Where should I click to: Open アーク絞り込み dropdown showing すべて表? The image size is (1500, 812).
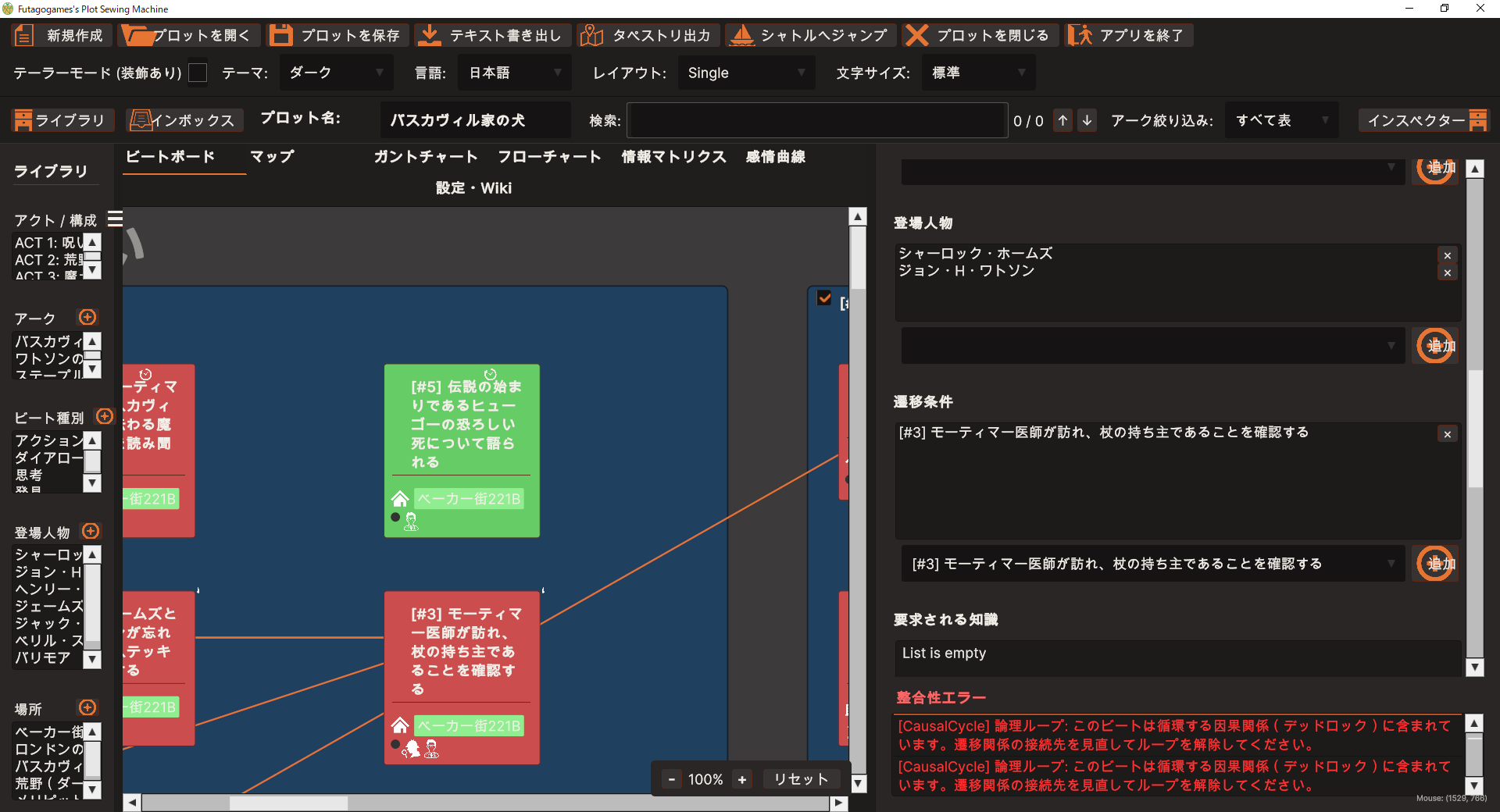[x=1281, y=120]
